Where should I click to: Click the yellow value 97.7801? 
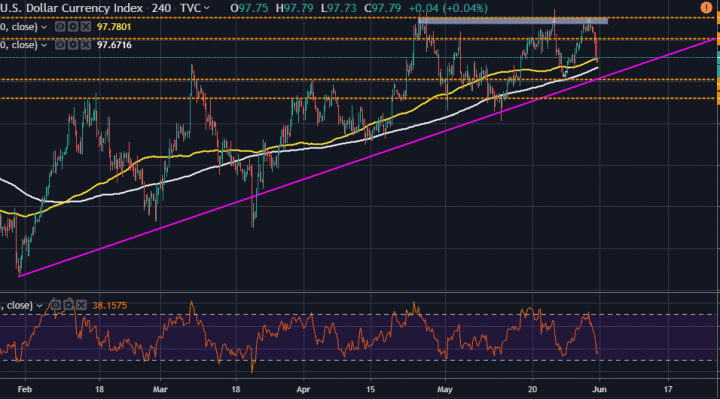(x=114, y=27)
